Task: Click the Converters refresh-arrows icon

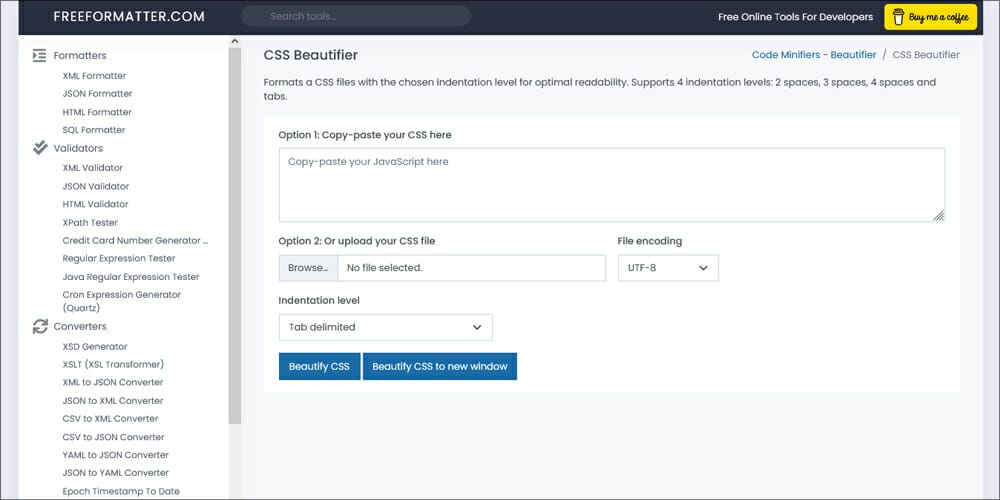Action: click(40, 327)
